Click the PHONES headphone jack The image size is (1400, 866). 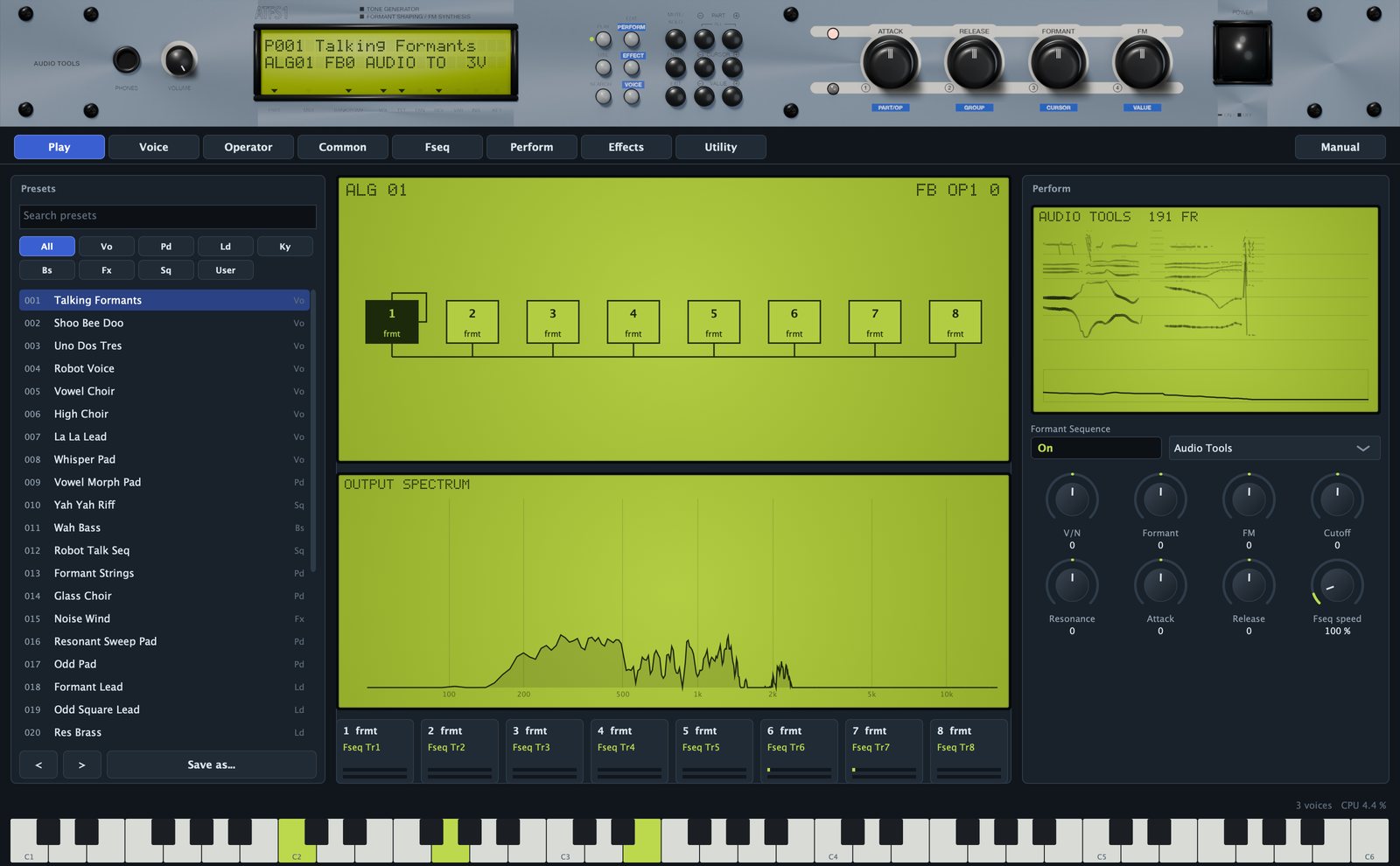click(x=127, y=60)
